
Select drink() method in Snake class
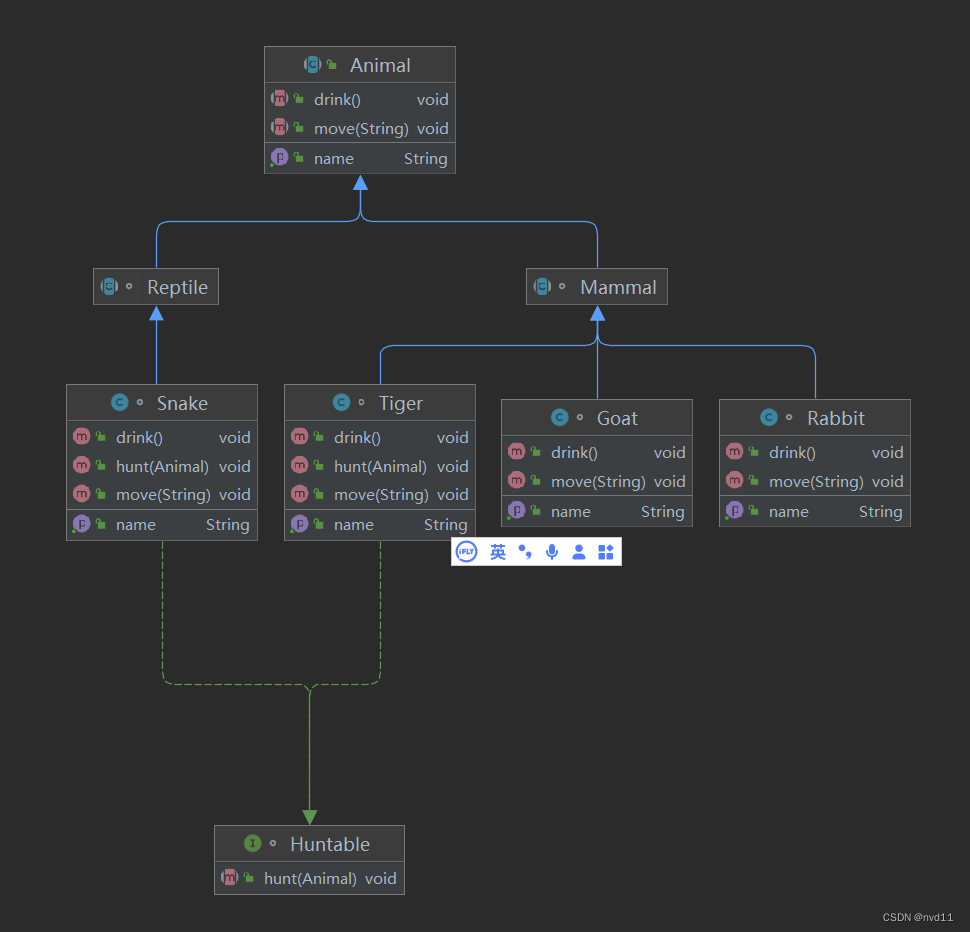pos(162,437)
